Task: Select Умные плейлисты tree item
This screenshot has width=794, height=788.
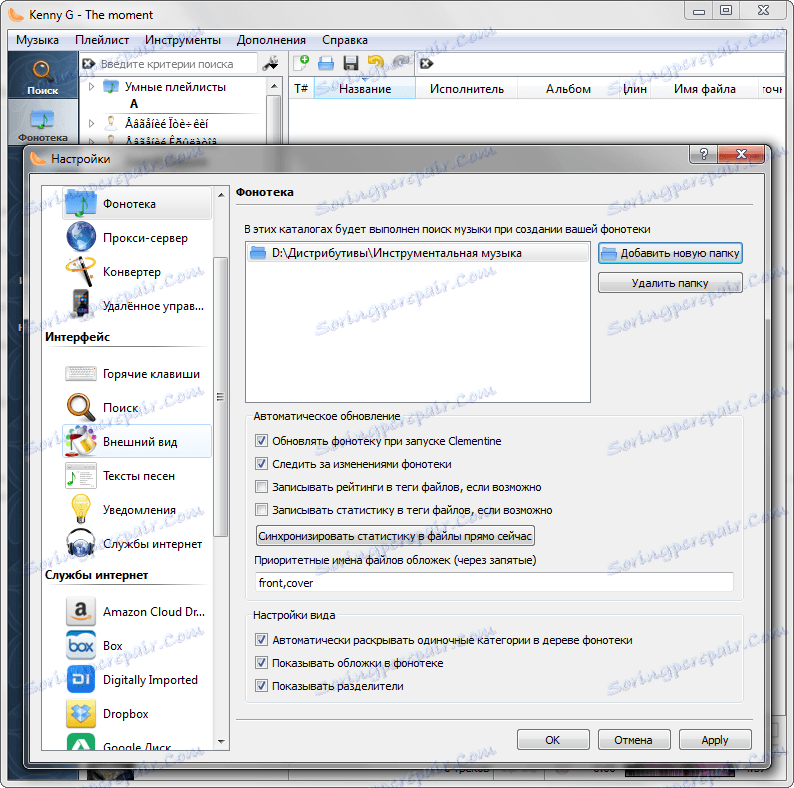Action: click(x=175, y=87)
